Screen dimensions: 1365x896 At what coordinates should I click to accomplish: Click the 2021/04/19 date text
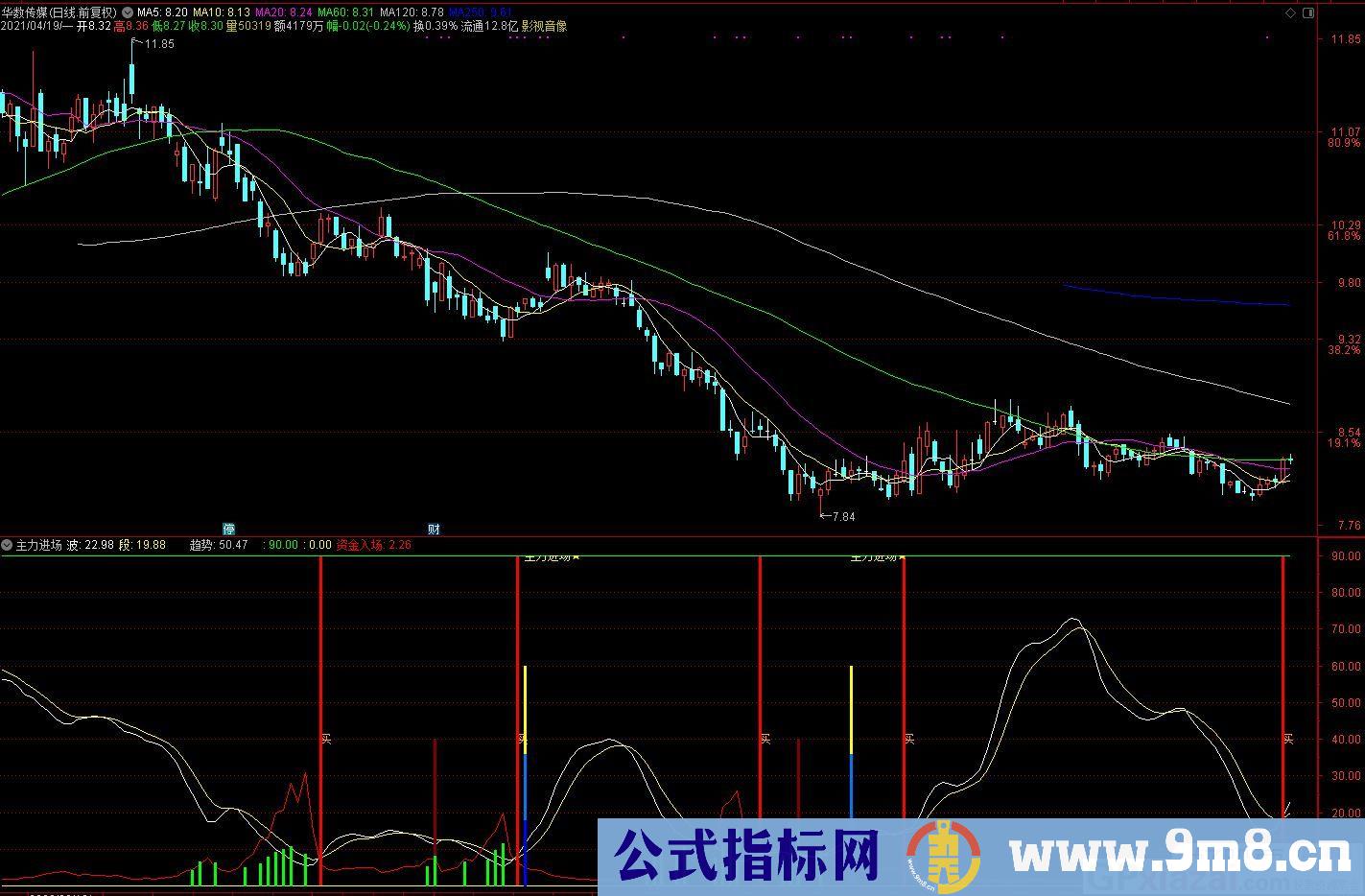(31, 26)
